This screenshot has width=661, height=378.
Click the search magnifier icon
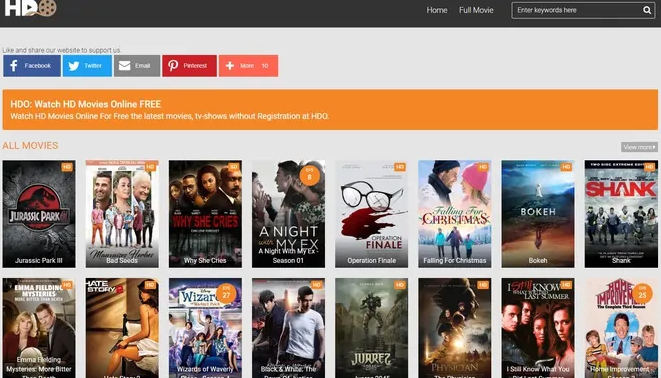[x=647, y=10]
